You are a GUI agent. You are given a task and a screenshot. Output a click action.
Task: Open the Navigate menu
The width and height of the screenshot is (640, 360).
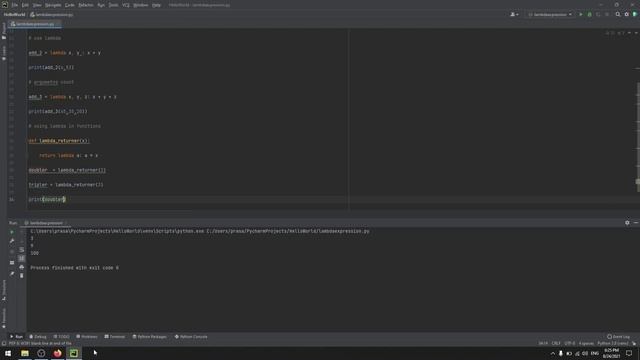(53, 5)
